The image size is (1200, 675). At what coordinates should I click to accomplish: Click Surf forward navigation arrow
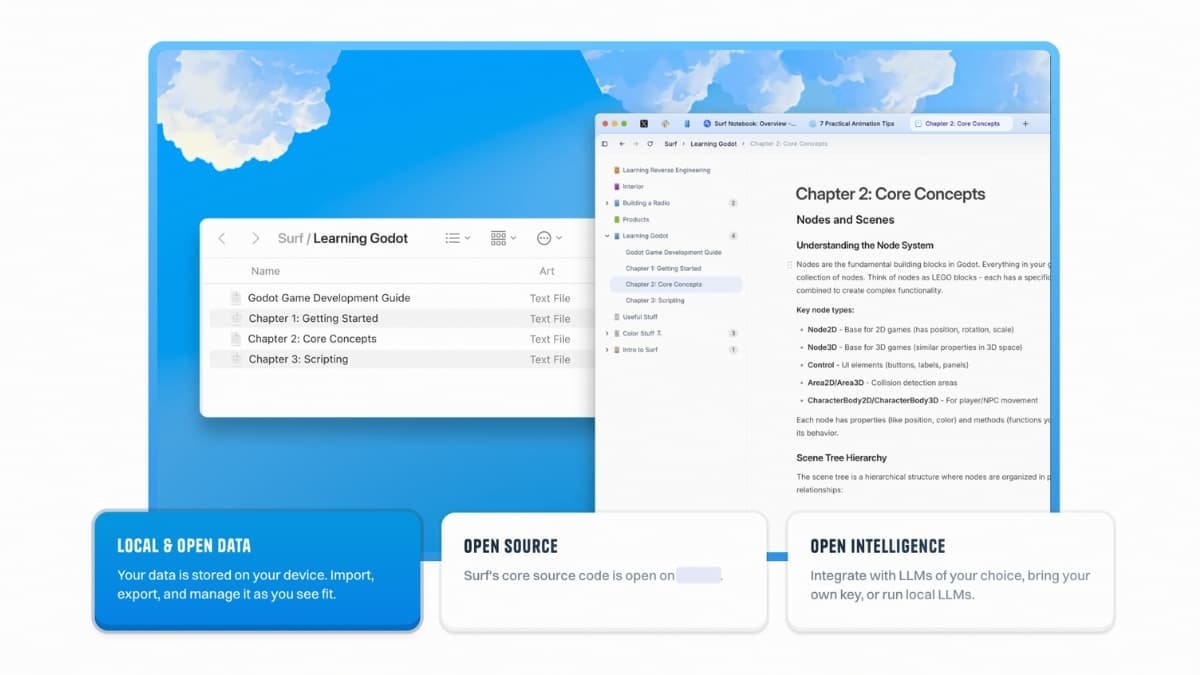(635, 144)
